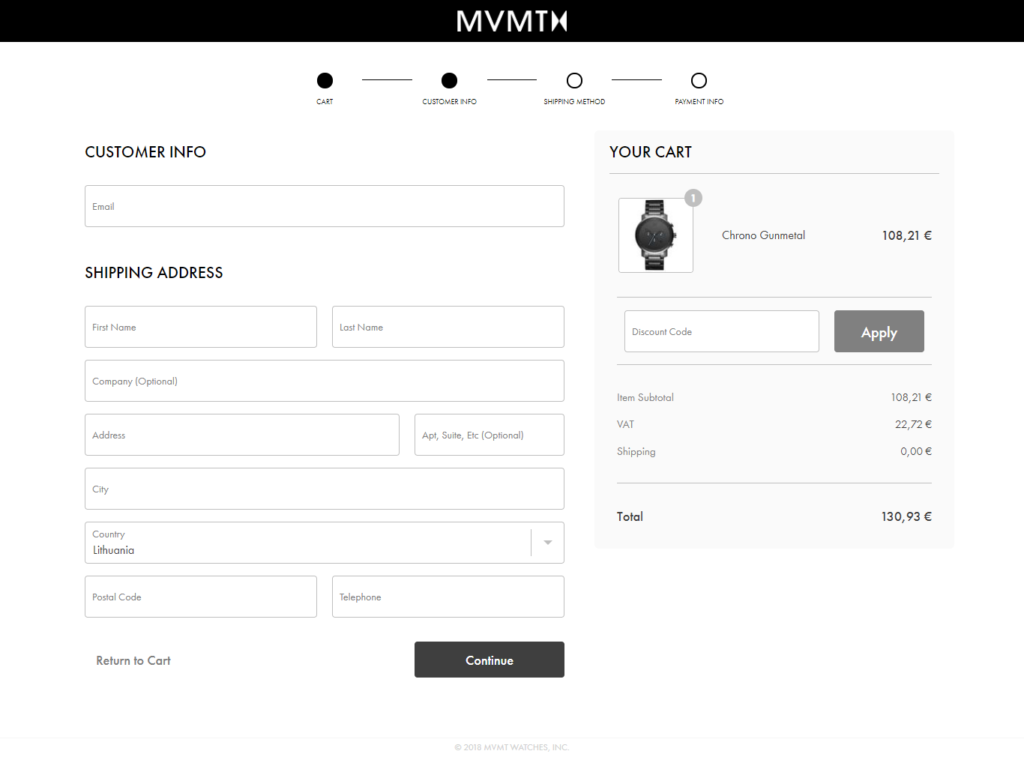1024x772 pixels.
Task: Click the Continue button
Action: (x=489, y=659)
